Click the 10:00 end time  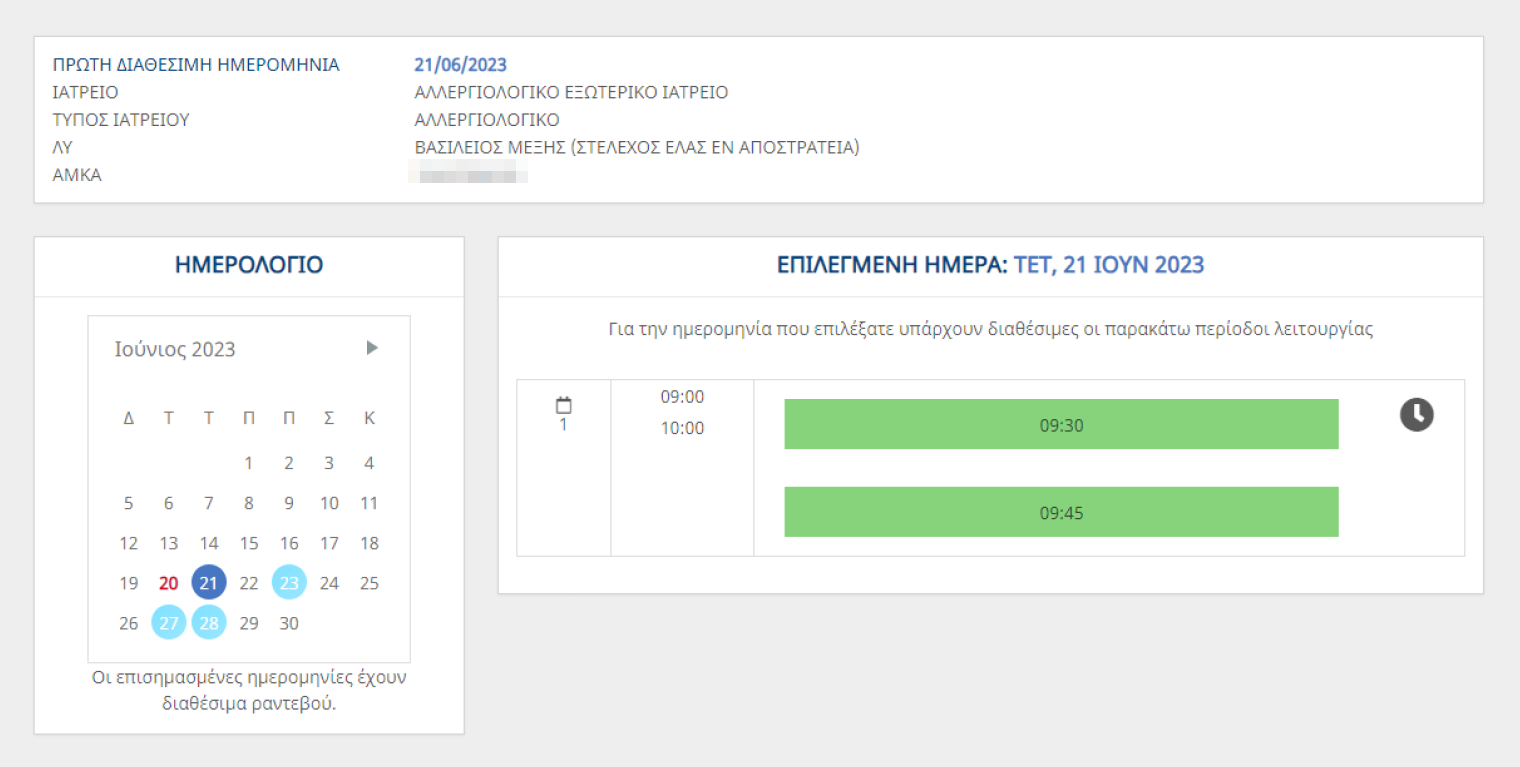click(682, 428)
